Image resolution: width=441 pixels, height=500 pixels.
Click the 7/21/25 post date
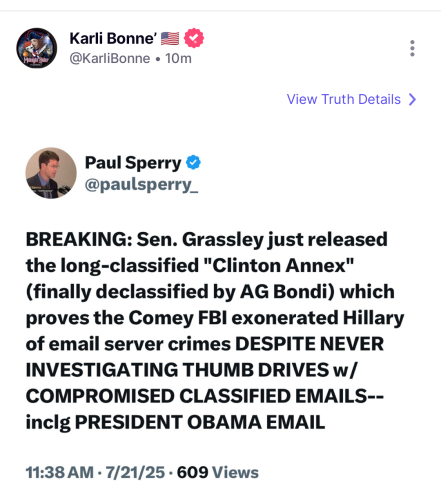click(135, 472)
